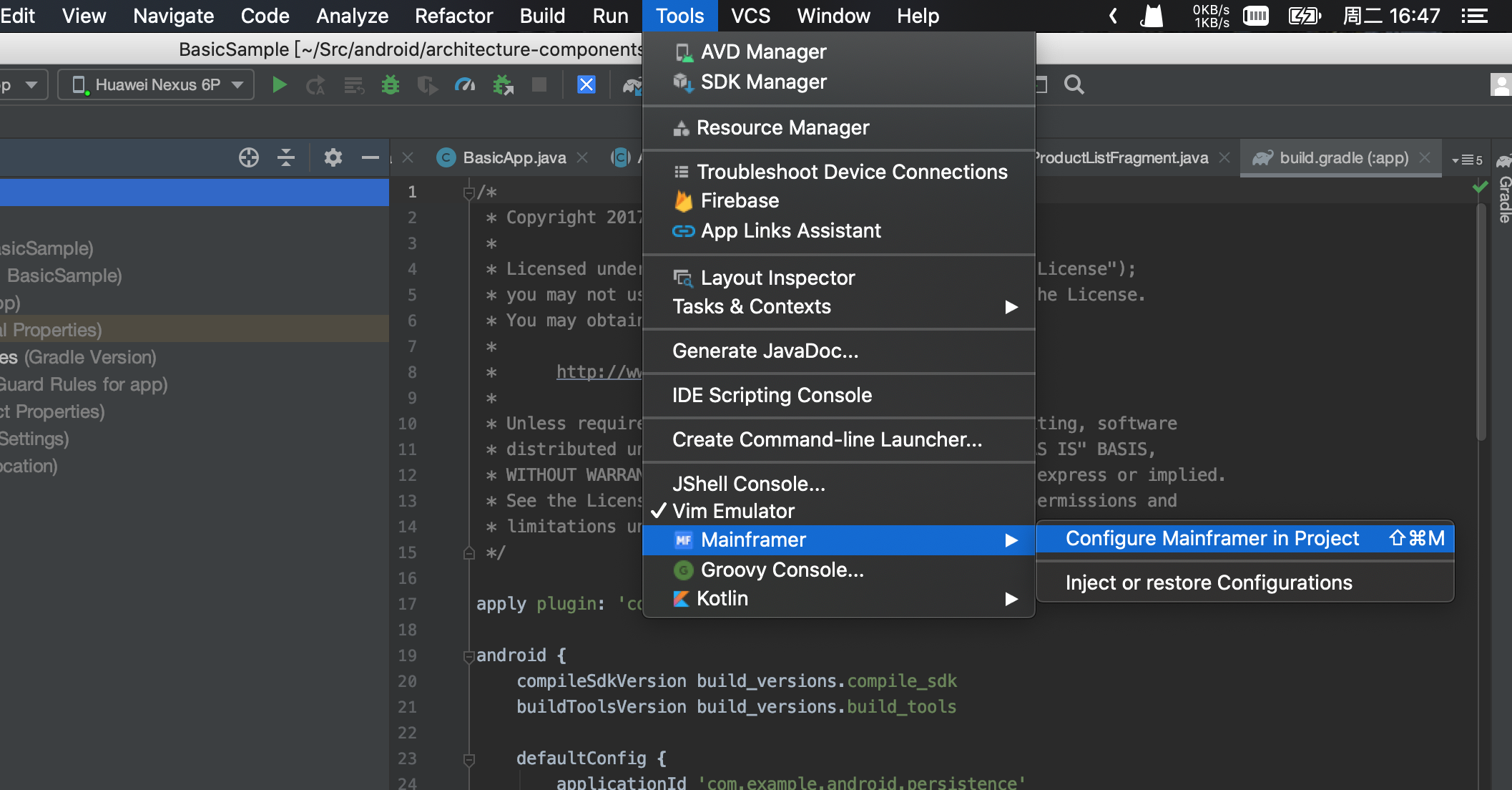Sync project with Gradle files
This screenshot has height=790, width=1512.
click(x=632, y=86)
